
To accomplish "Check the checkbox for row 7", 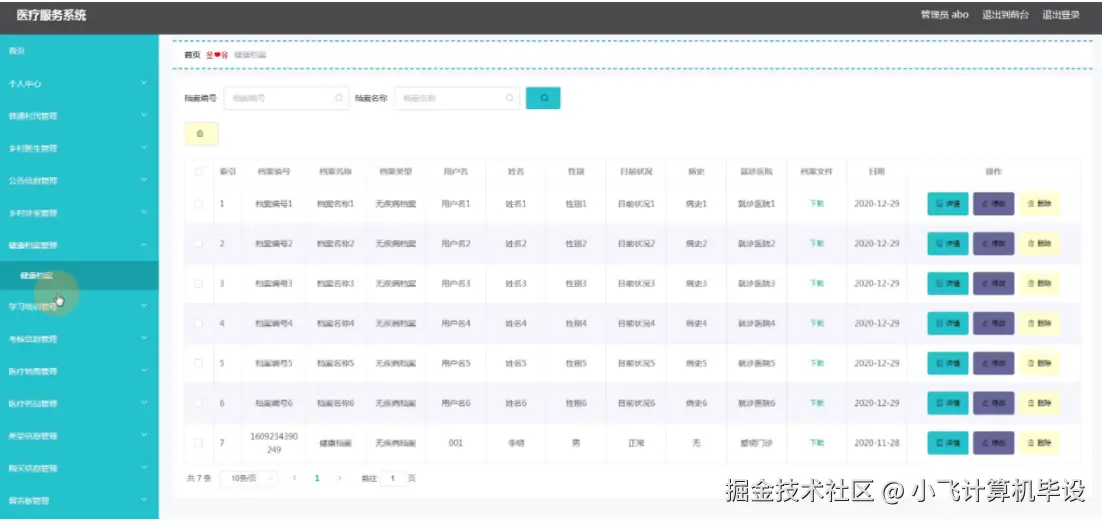I will pyautogui.click(x=199, y=443).
